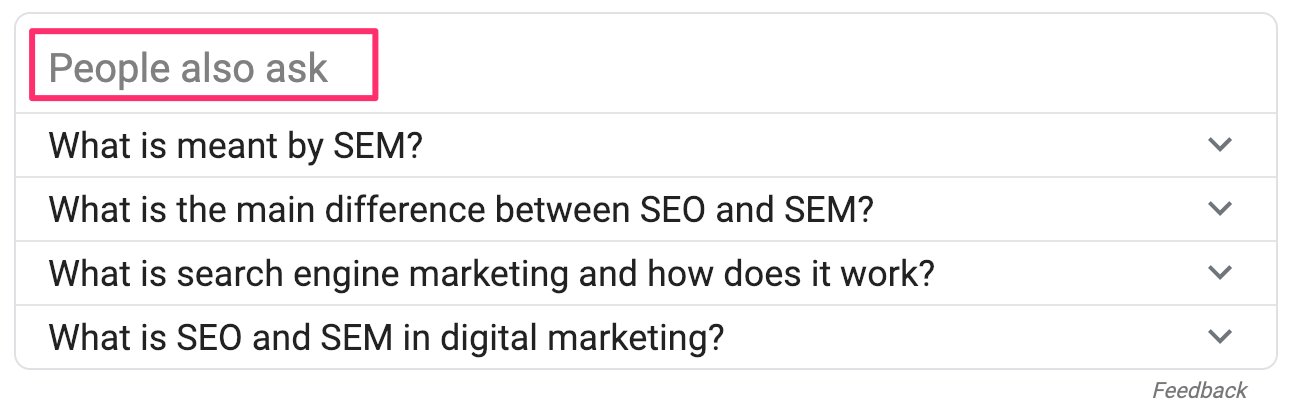Click the 'People also ask' heading
Screen dimensions: 1294x412
[x=188, y=68]
